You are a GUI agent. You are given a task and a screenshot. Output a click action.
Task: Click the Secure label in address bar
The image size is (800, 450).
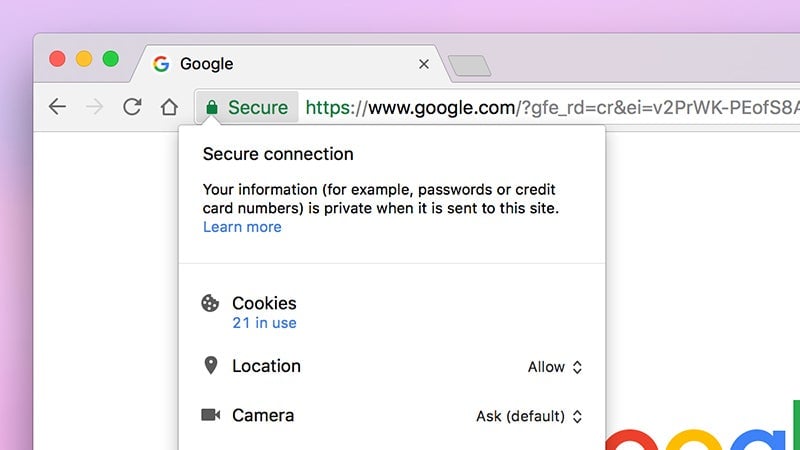tap(258, 107)
